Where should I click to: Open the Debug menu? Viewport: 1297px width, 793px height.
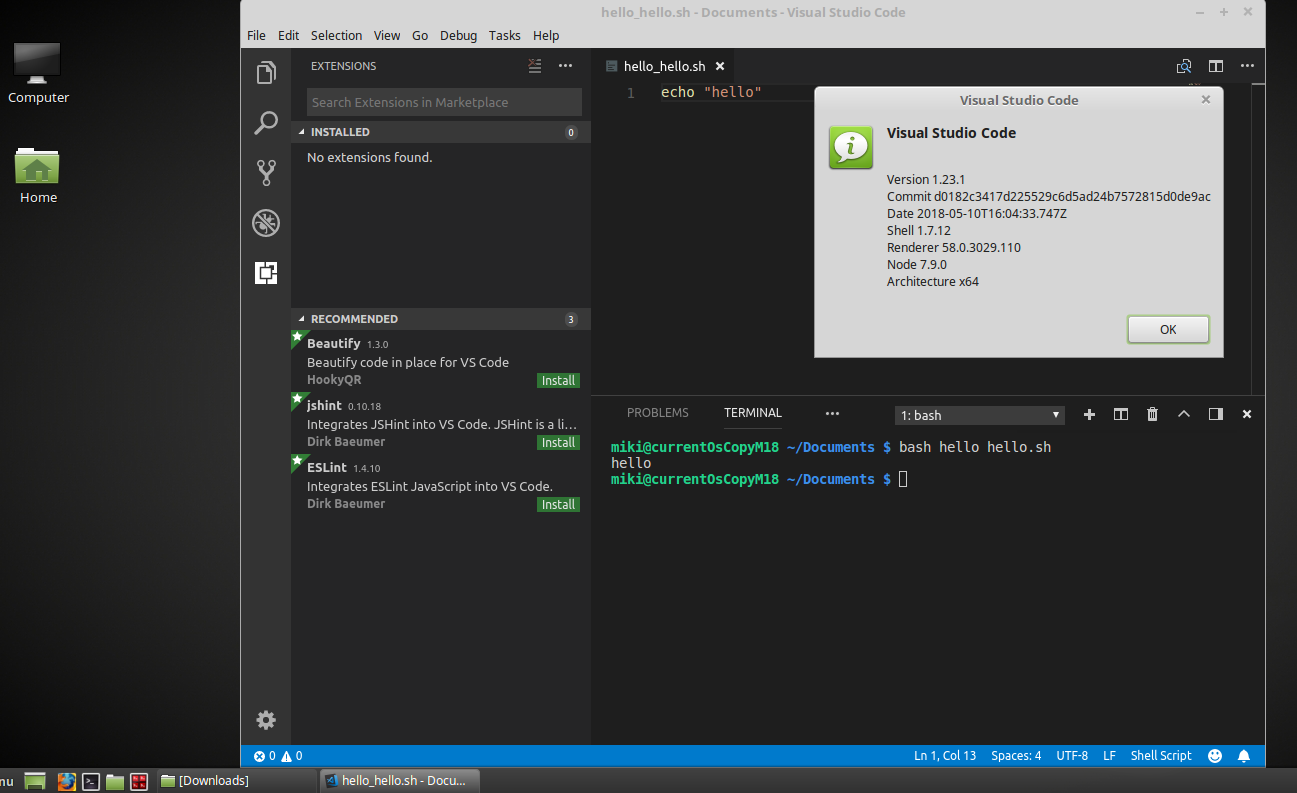[458, 35]
